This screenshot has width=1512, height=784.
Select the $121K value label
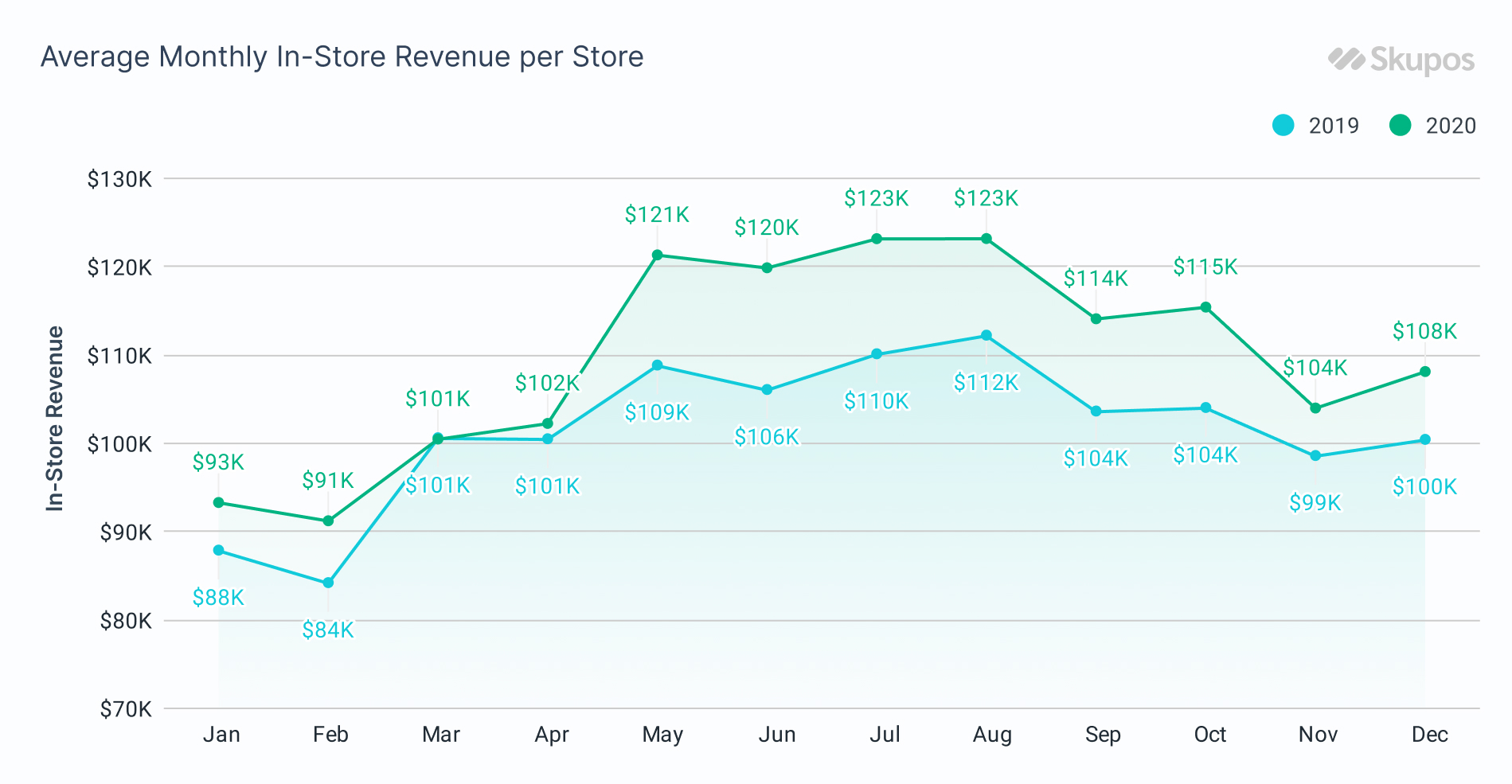[x=657, y=215]
